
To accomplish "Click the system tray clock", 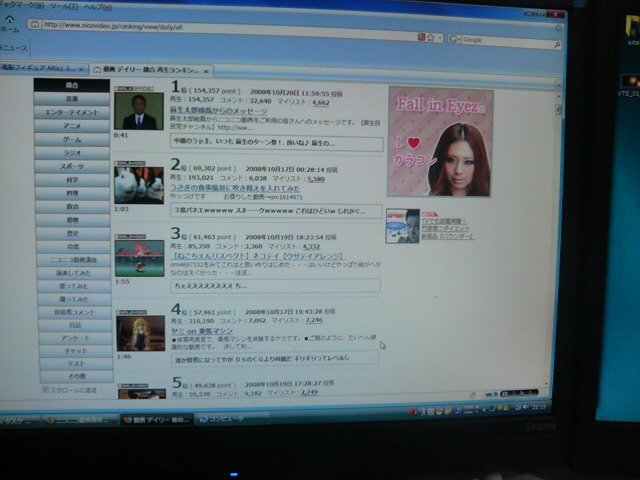I will pos(539,407).
